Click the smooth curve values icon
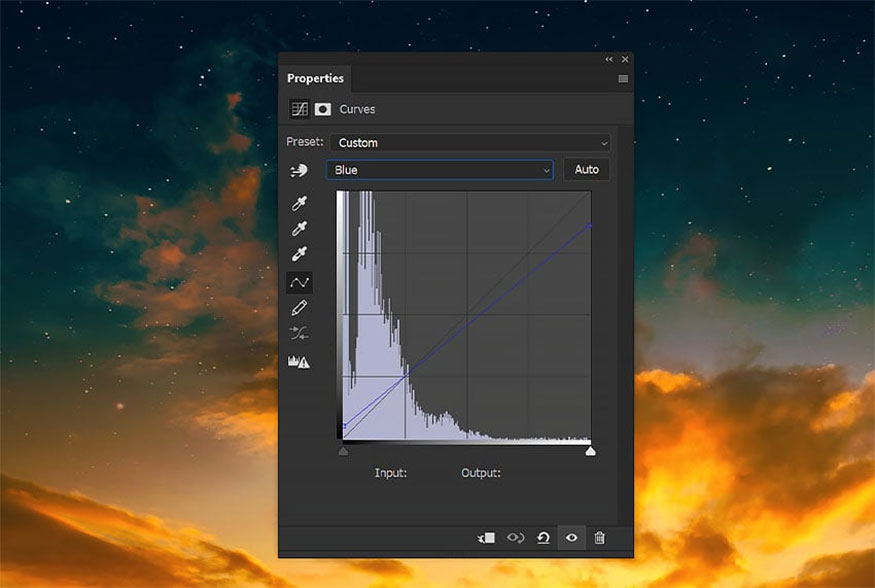Viewport: 875px width, 588px height. 299,334
